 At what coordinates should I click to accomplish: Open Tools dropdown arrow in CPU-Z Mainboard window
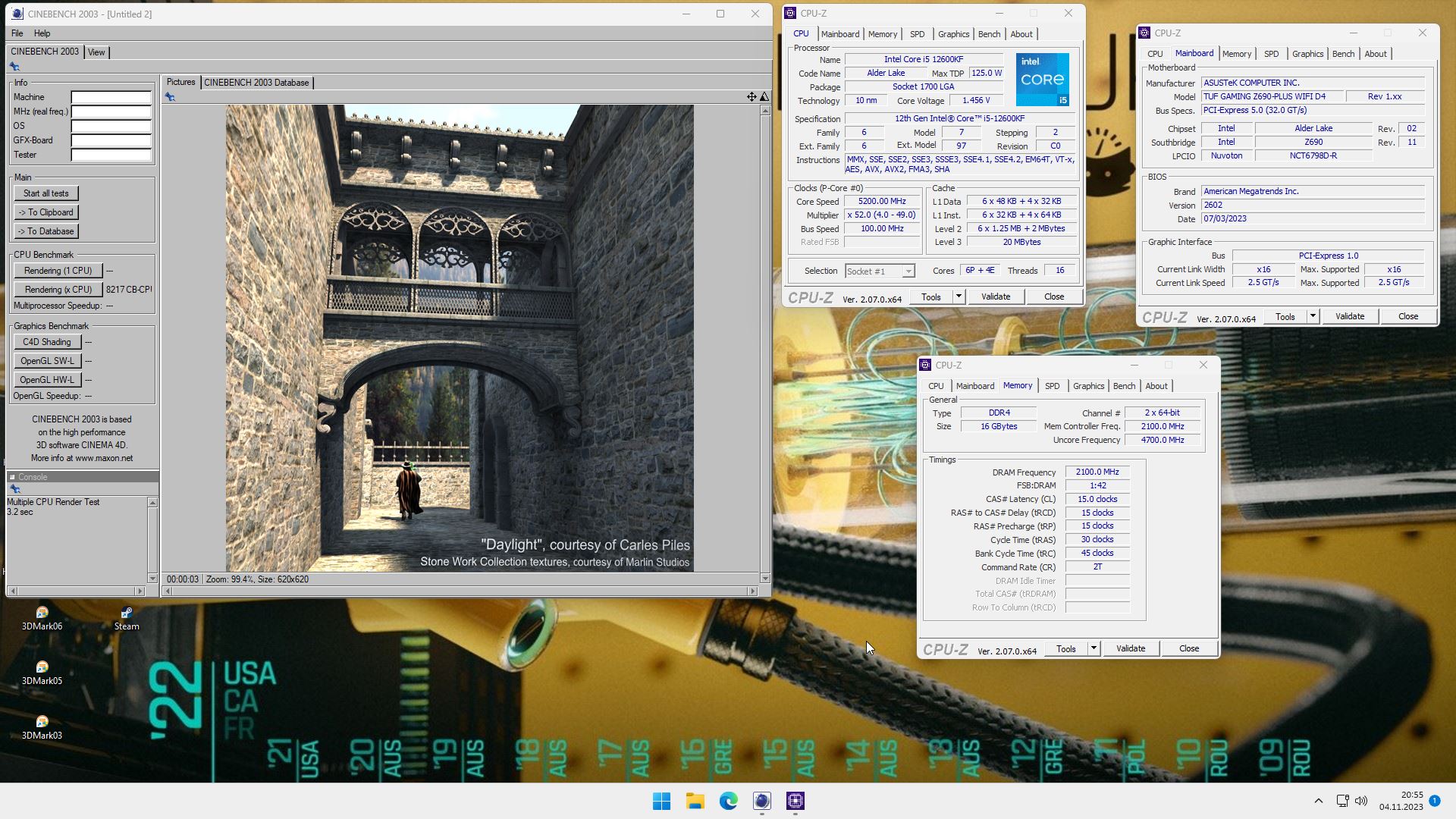1313,316
